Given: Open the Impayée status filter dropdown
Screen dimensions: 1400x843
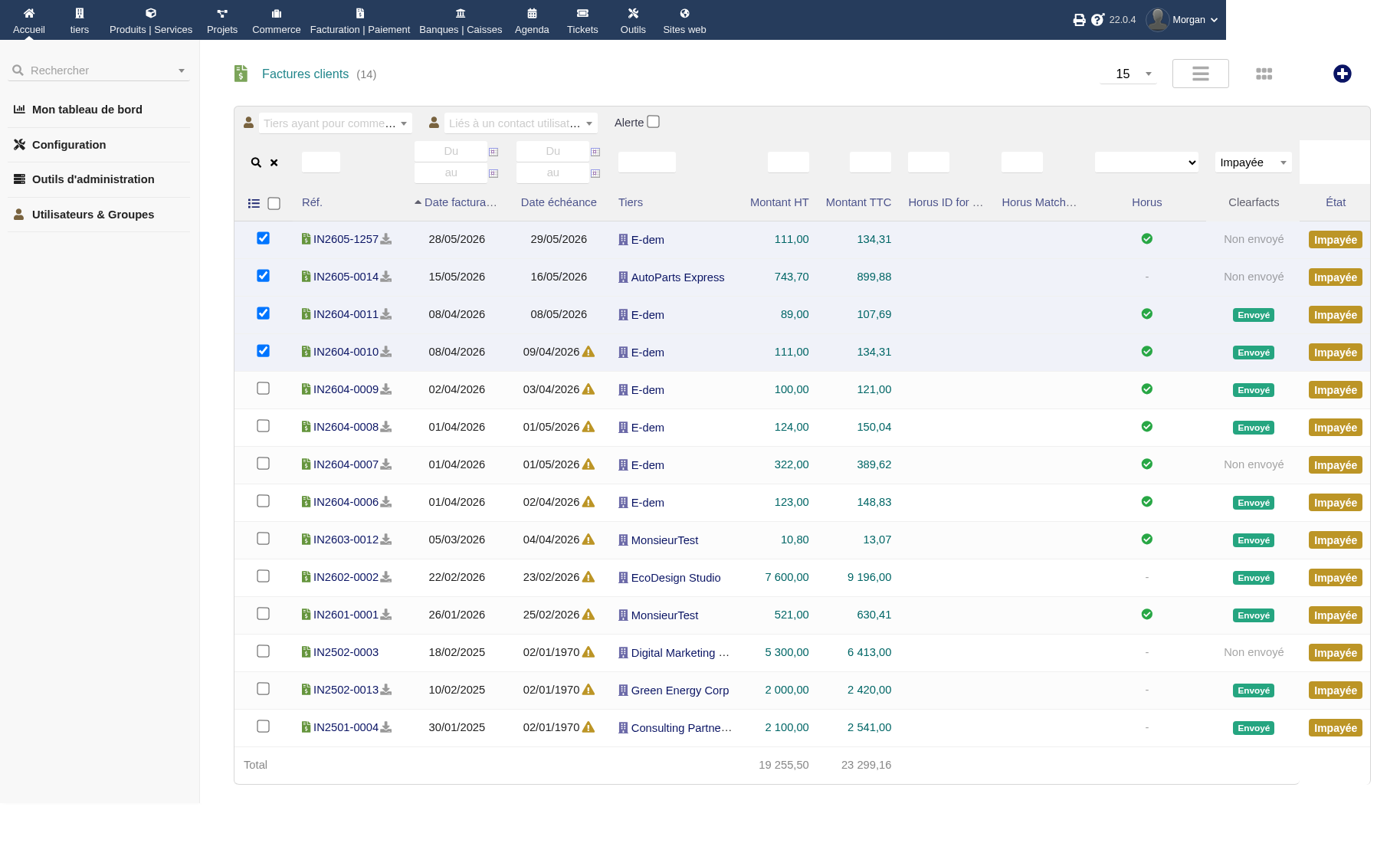Looking at the screenshot, I should point(1253,162).
